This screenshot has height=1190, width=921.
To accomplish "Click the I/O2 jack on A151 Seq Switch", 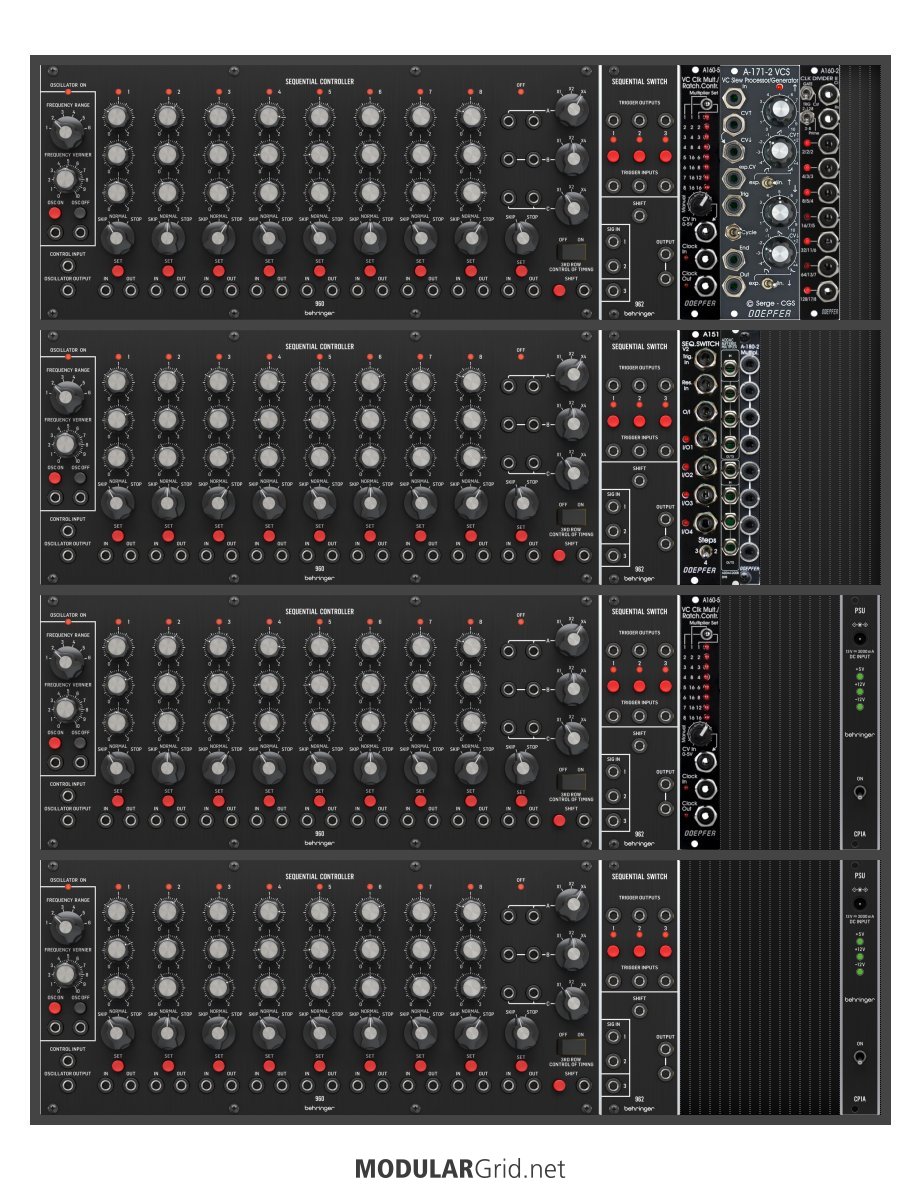I will [x=706, y=465].
